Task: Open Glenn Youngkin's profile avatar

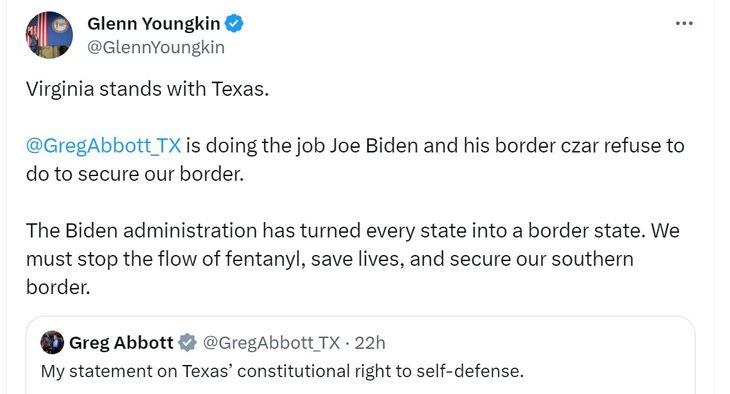Action: coord(49,35)
